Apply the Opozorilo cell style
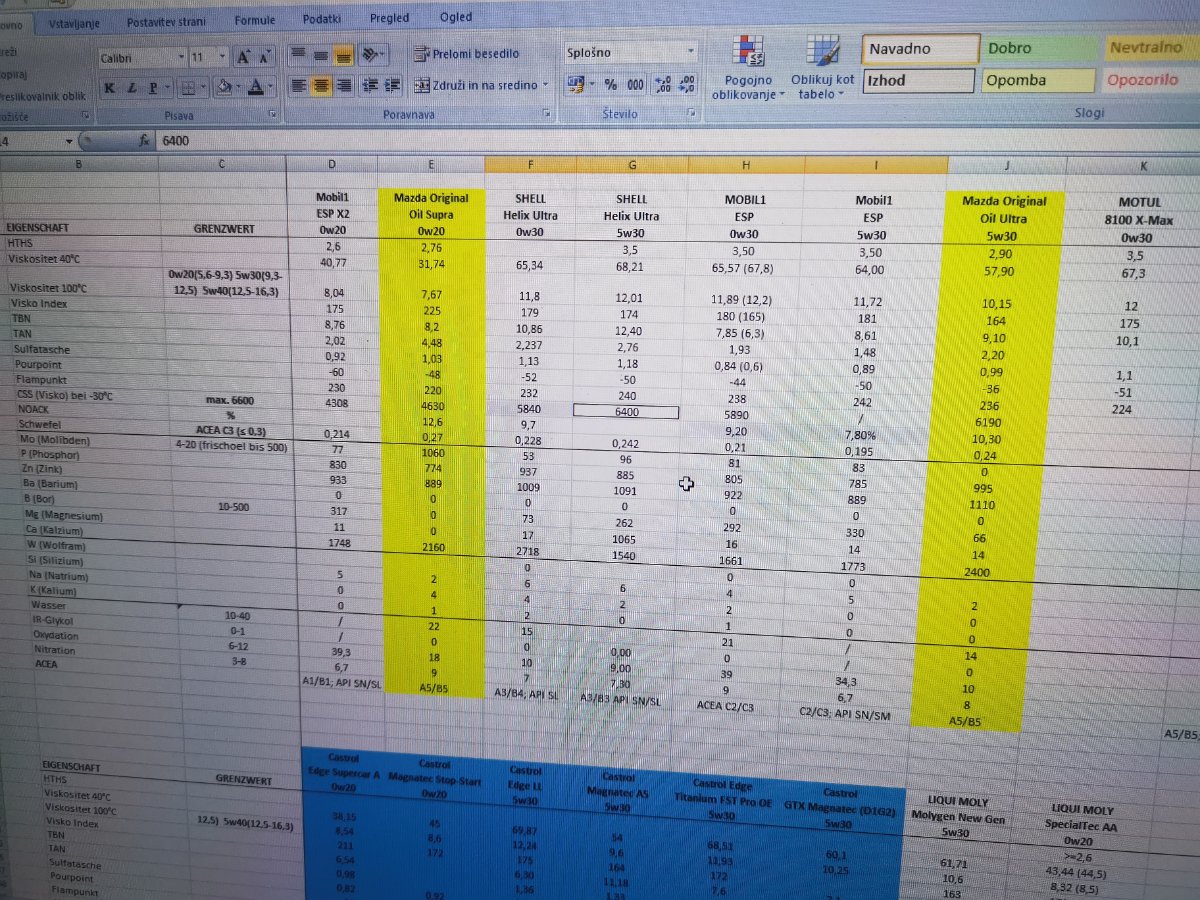The image size is (1200, 900). pyautogui.click(x=1151, y=80)
